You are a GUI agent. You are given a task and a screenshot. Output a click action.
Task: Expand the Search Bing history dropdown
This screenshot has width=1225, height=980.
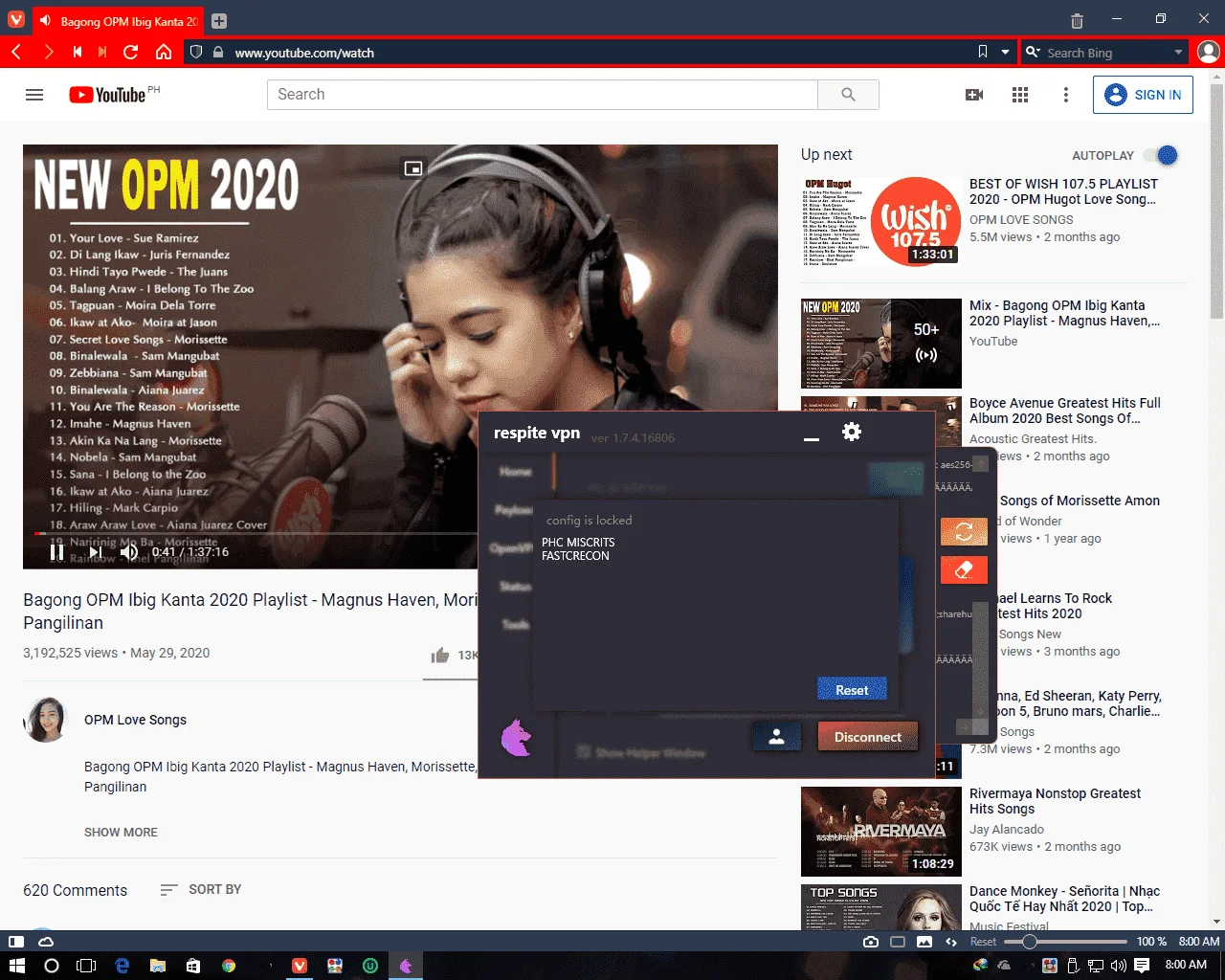point(1178,53)
